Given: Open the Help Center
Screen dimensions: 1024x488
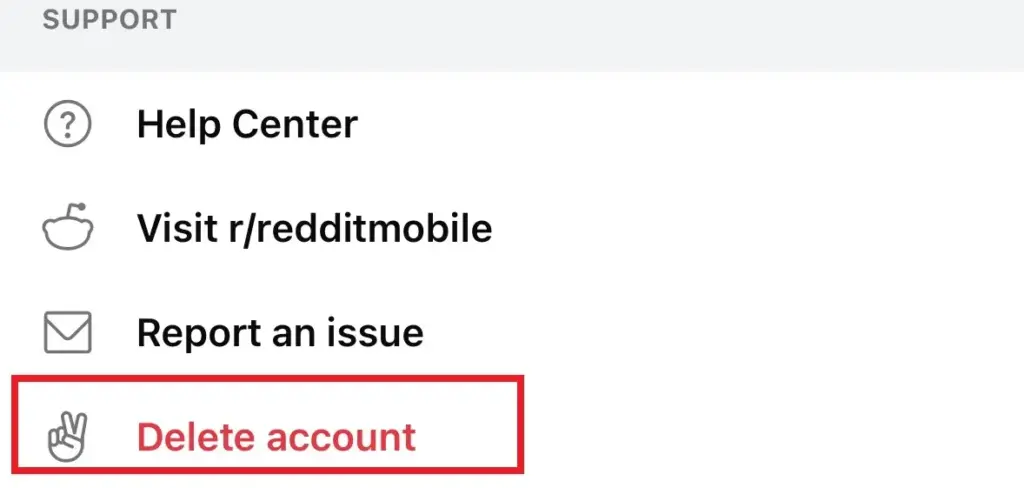Looking at the screenshot, I should click(247, 125).
